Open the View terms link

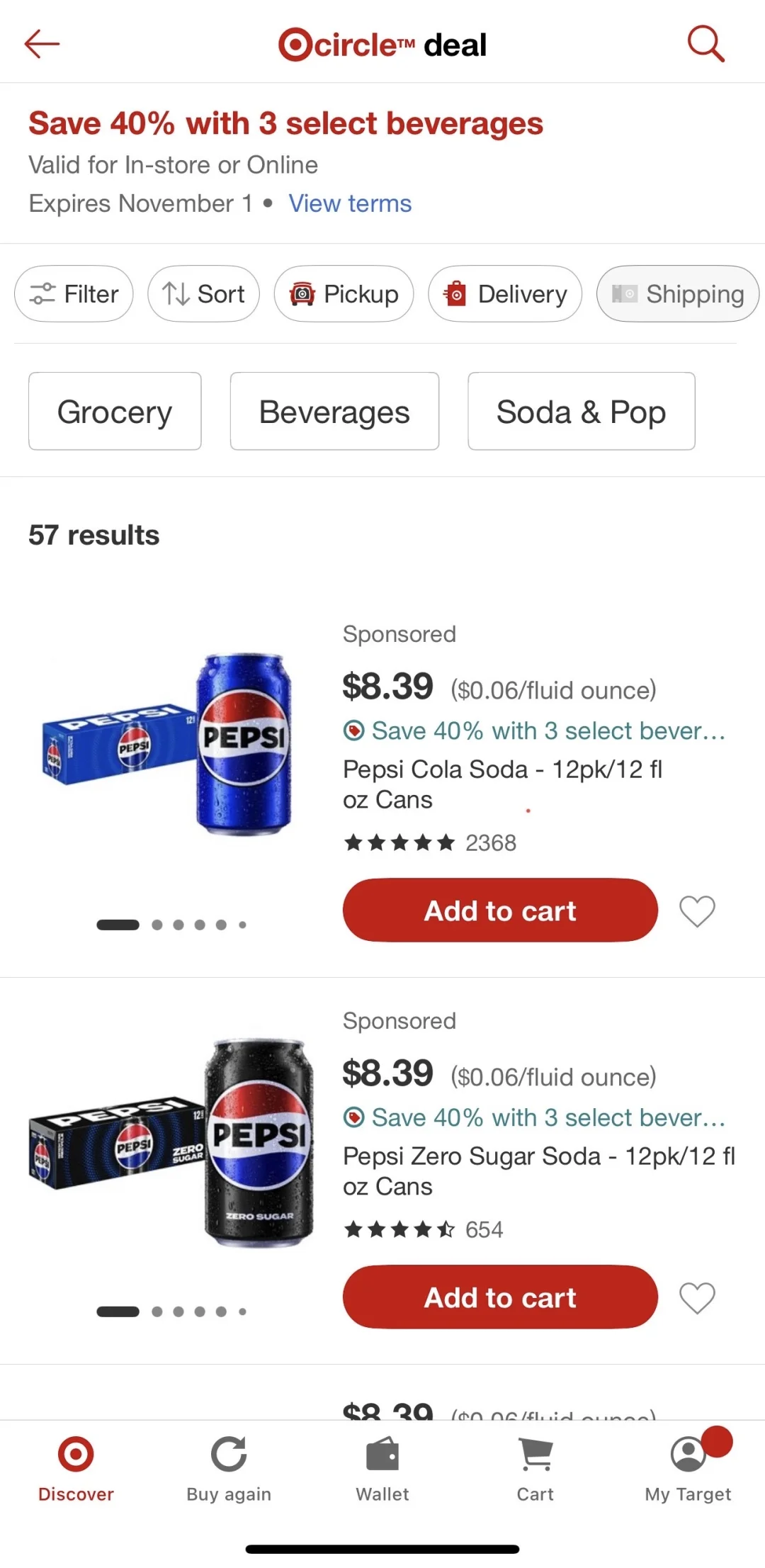point(350,204)
